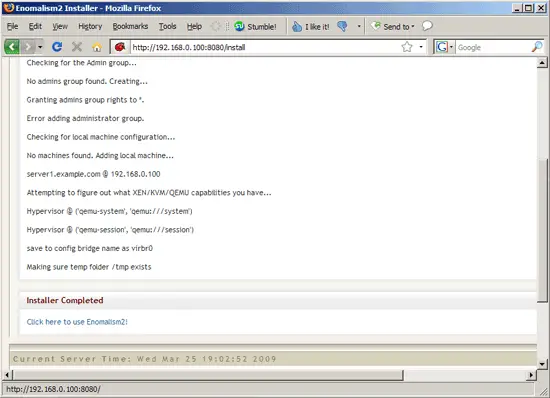
Task: Go back with the green back arrow
Action: [12, 47]
